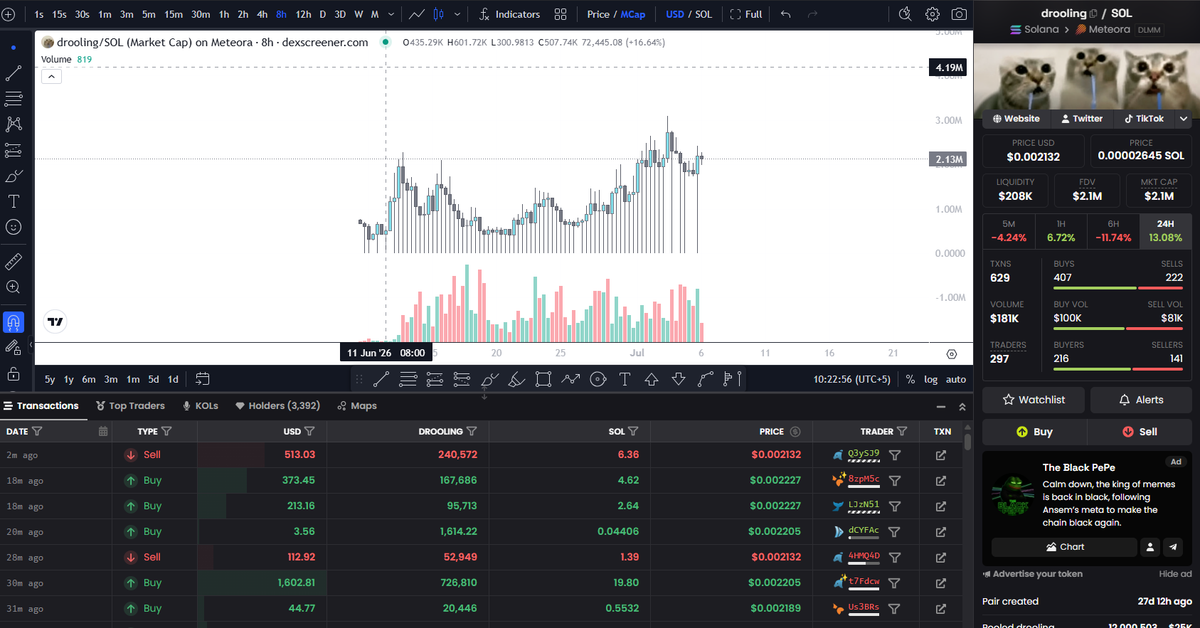Select the arrow up marker in floating toolbar
The height and width of the screenshot is (628, 1200).
tap(652, 379)
